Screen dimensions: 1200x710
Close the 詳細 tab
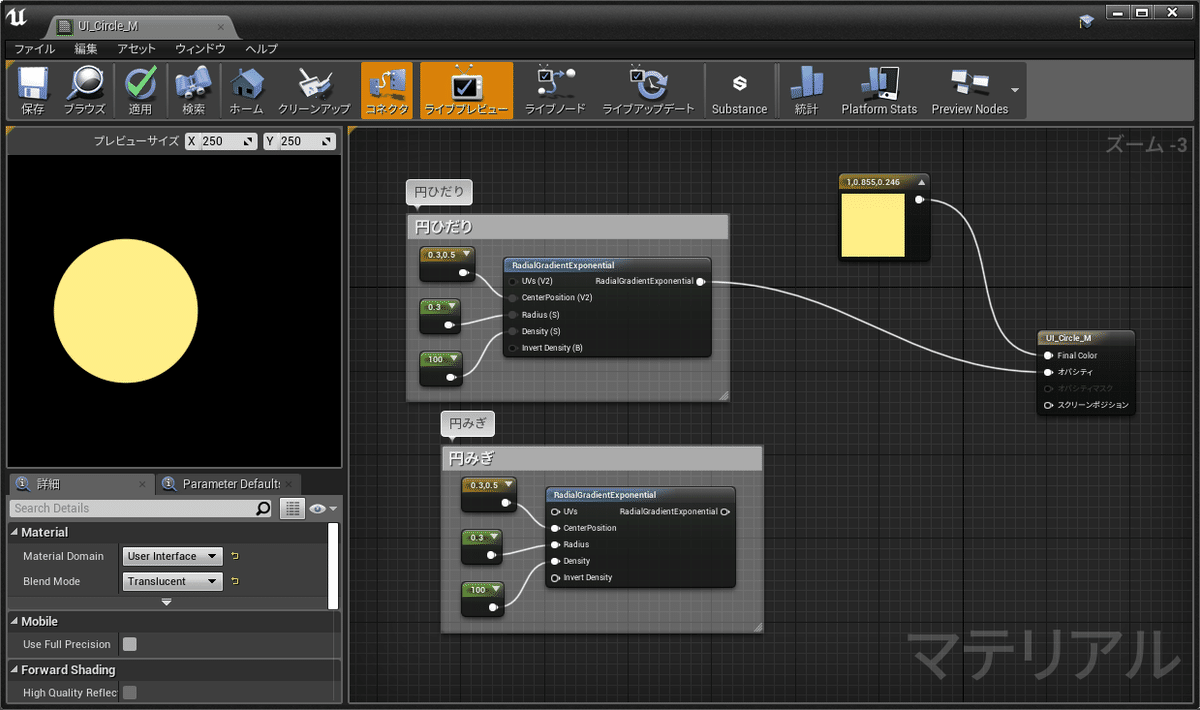(141, 485)
